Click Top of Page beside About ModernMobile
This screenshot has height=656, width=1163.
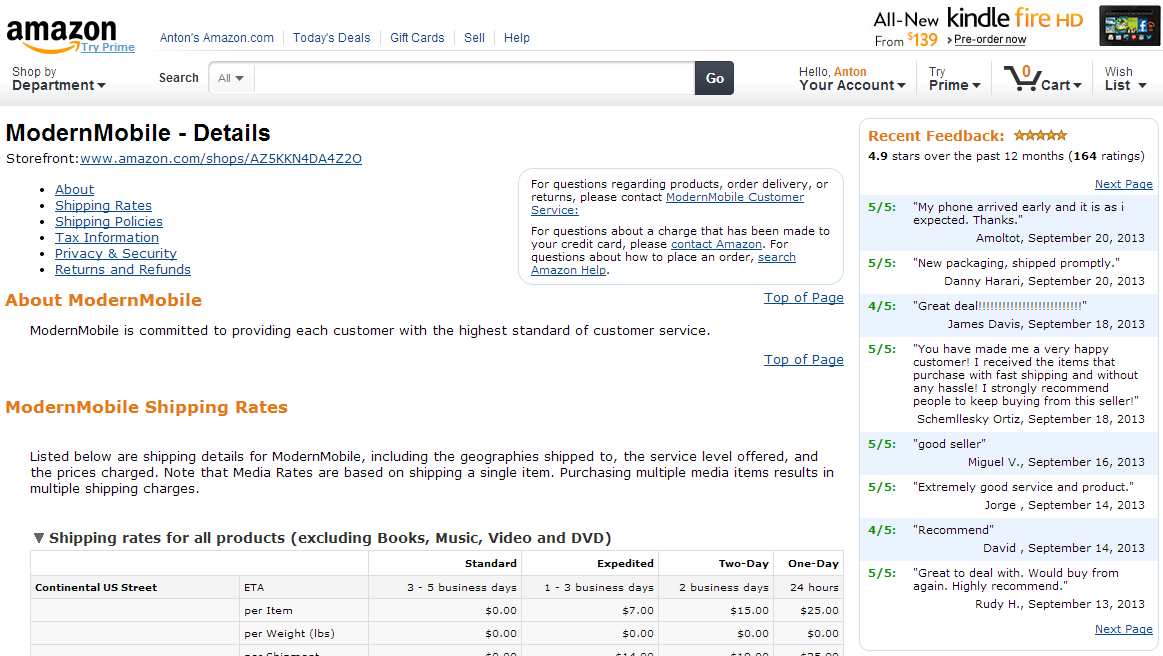804,298
